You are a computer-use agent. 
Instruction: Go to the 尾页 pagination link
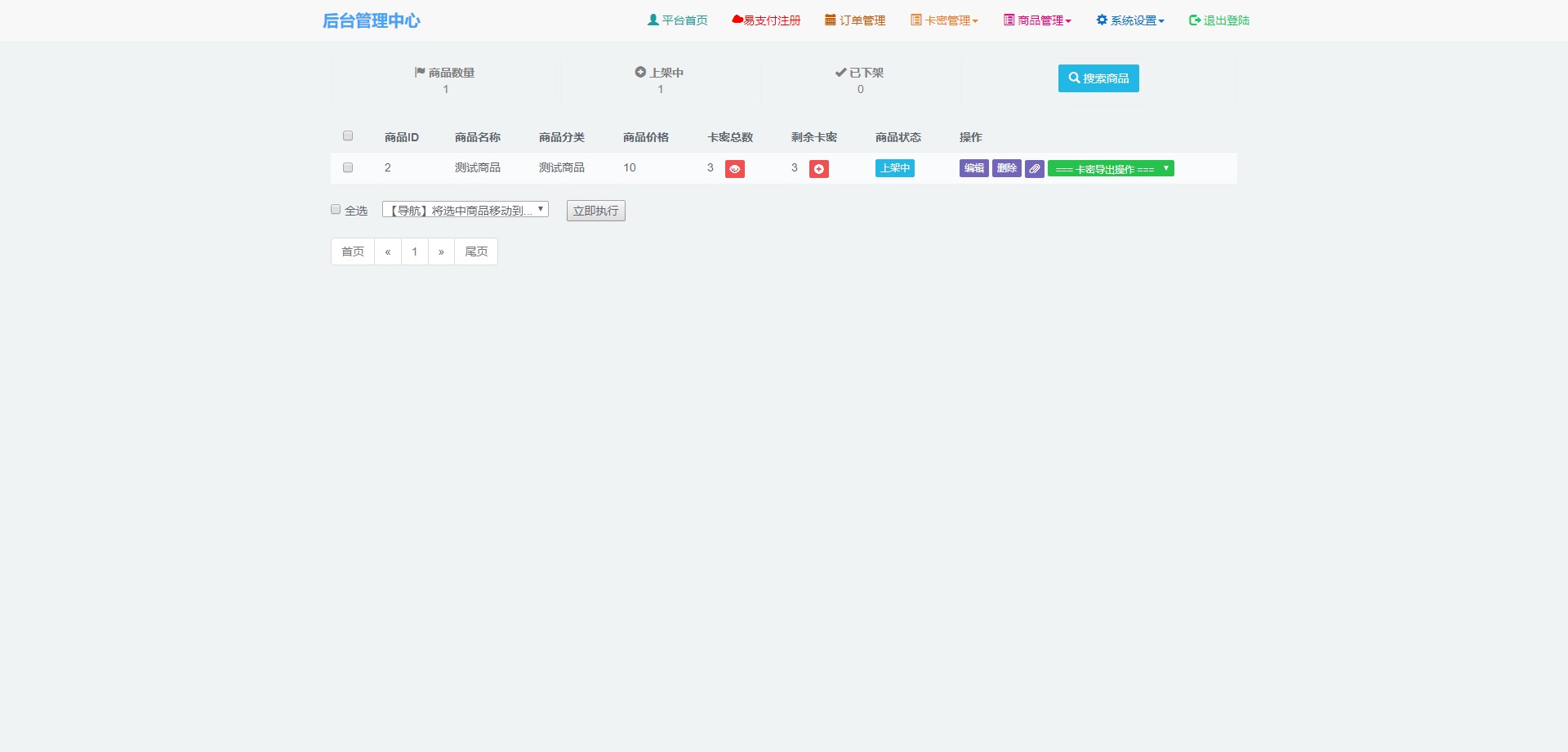[476, 251]
